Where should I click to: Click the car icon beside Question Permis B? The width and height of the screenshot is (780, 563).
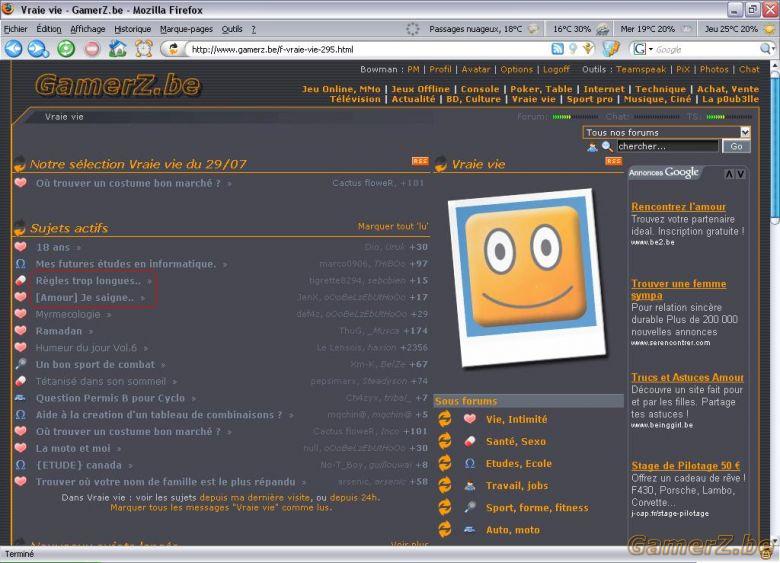20,397
